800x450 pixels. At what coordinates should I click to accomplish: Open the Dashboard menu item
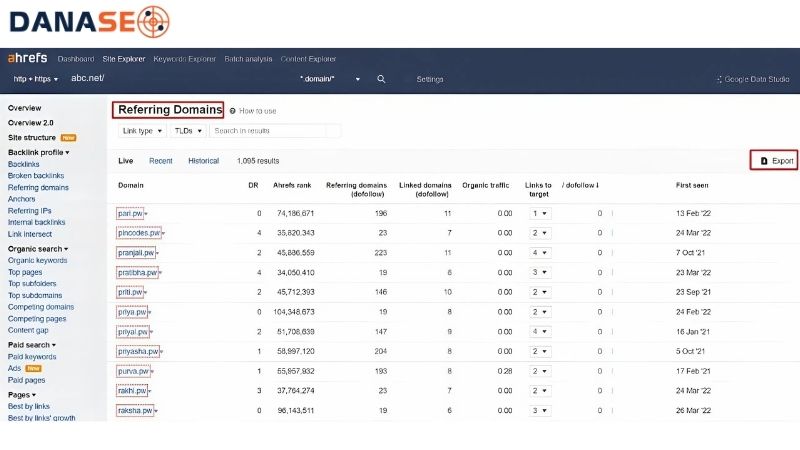(76, 59)
